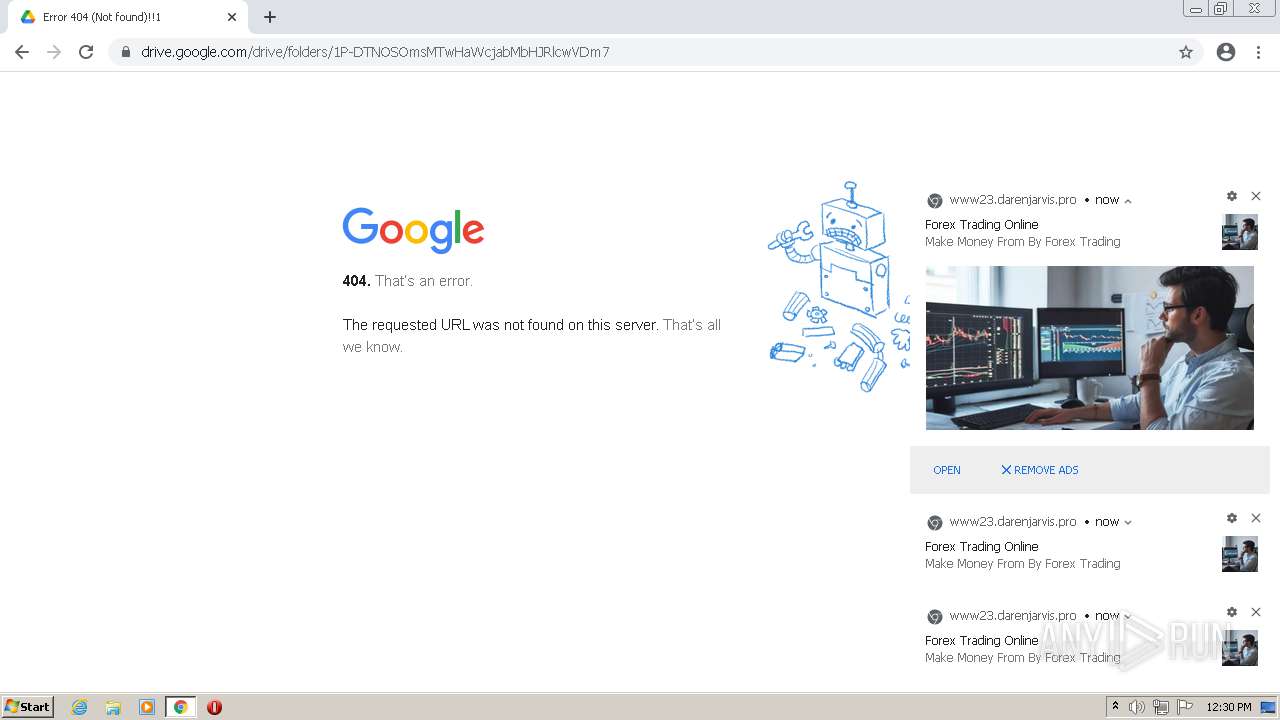Open settings gear of the third notification

point(1232,612)
